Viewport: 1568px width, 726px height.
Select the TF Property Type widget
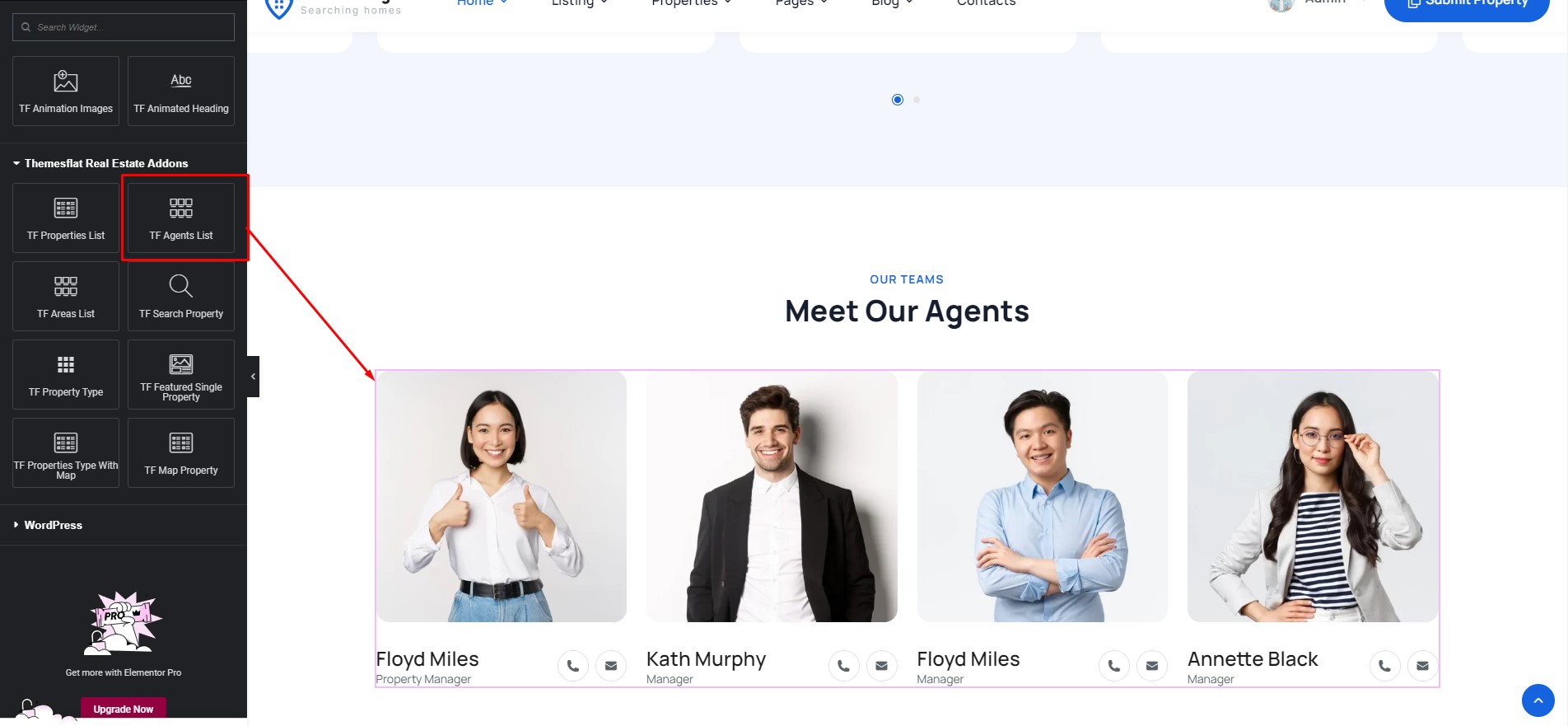[66, 374]
